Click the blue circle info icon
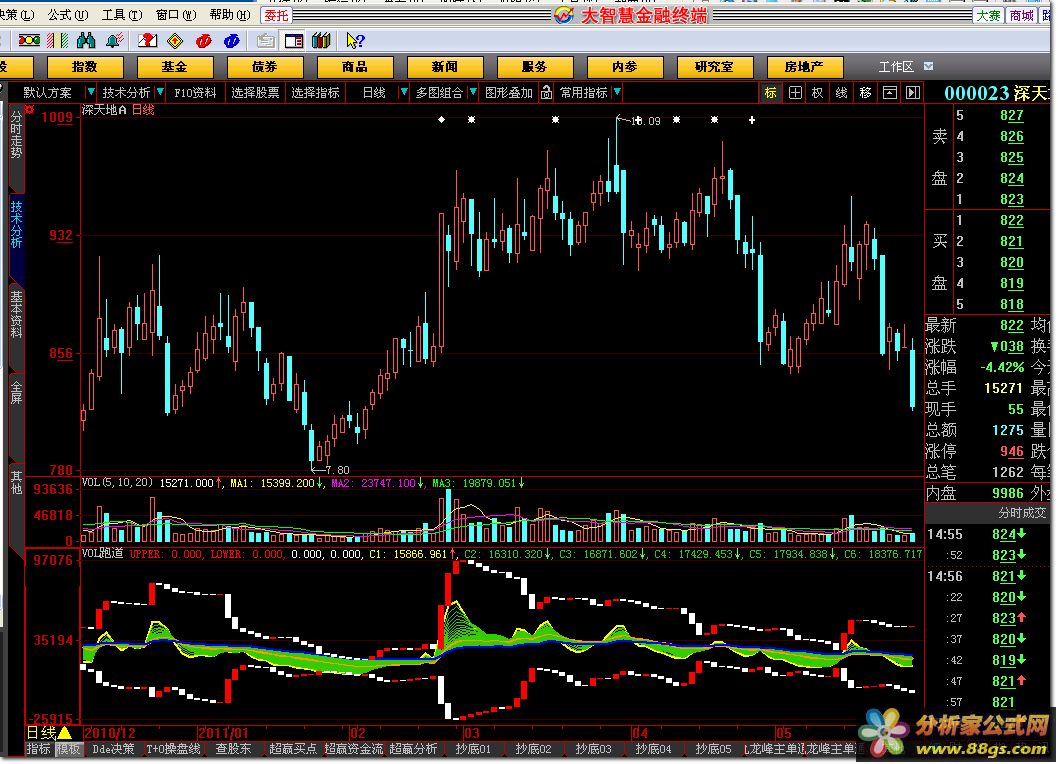The image size is (1058, 764). click(x=232, y=40)
